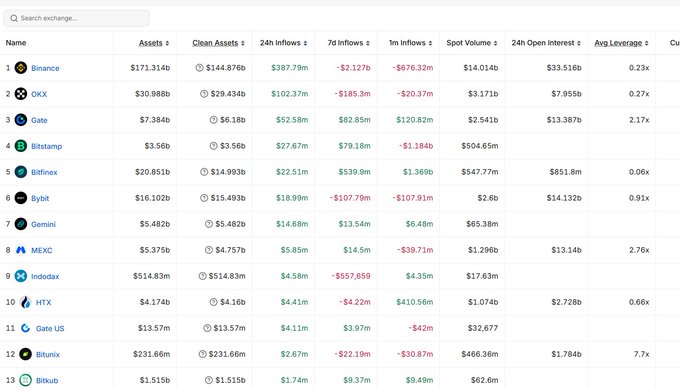Sort by 7d Inflows column header
This screenshot has height=390, width=680.
[x=349, y=43]
